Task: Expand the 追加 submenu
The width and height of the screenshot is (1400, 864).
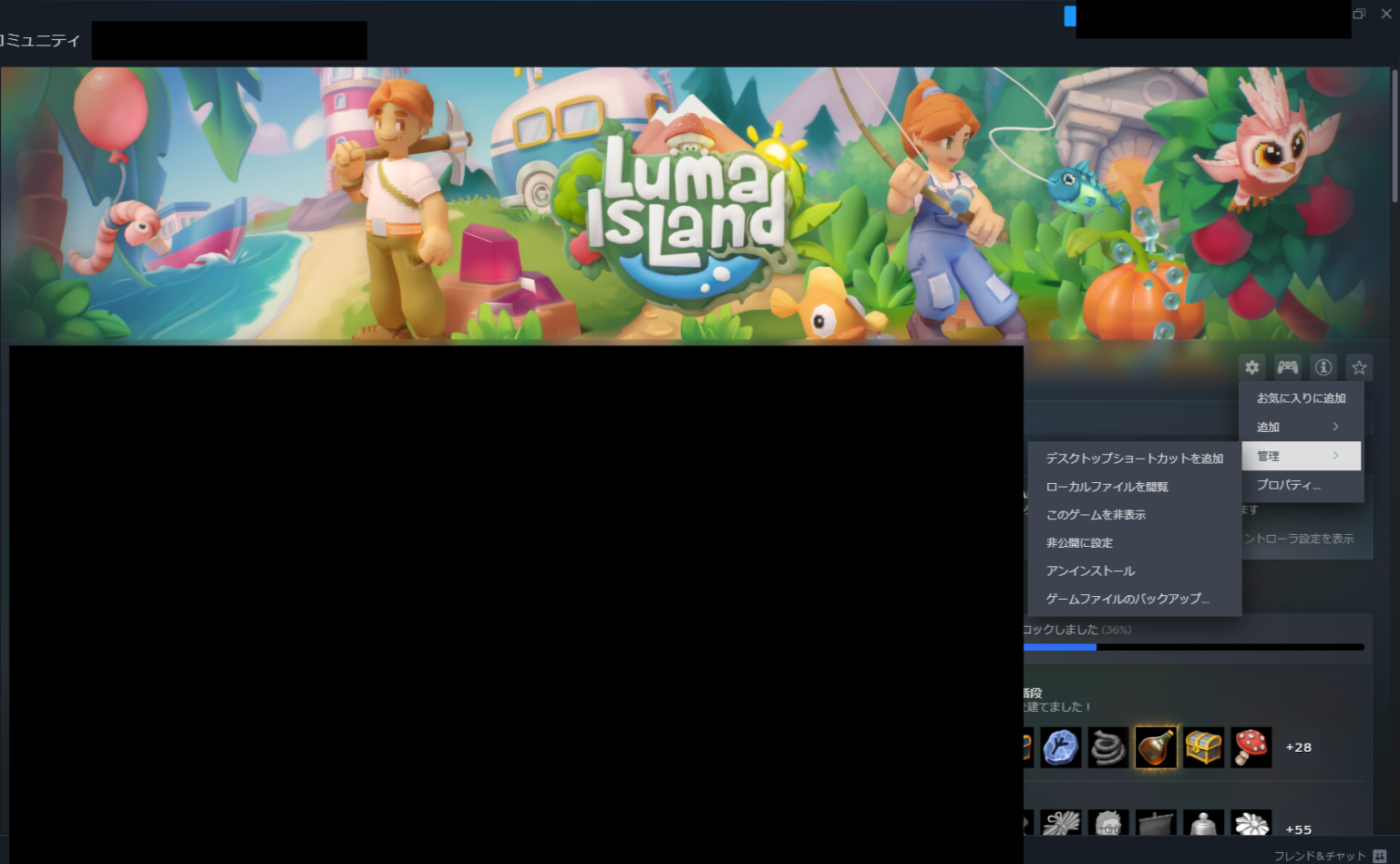Action: click(1301, 427)
